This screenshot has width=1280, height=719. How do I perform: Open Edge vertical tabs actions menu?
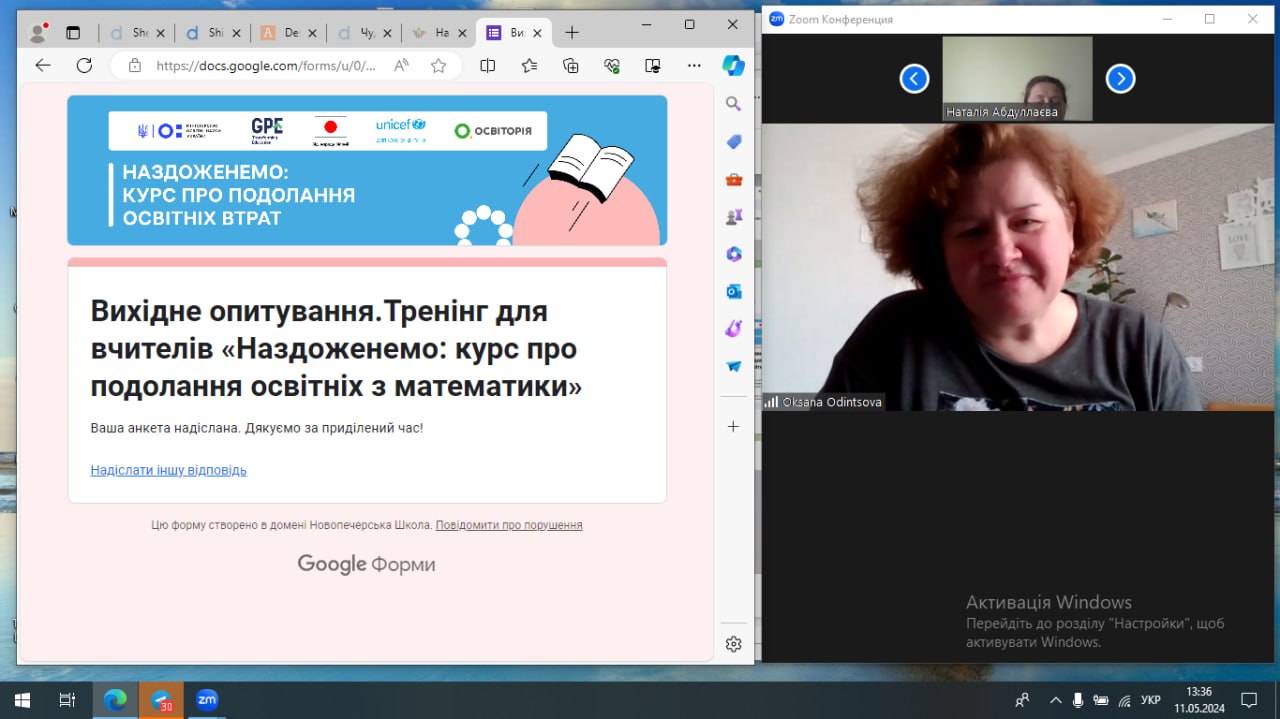click(73, 33)
